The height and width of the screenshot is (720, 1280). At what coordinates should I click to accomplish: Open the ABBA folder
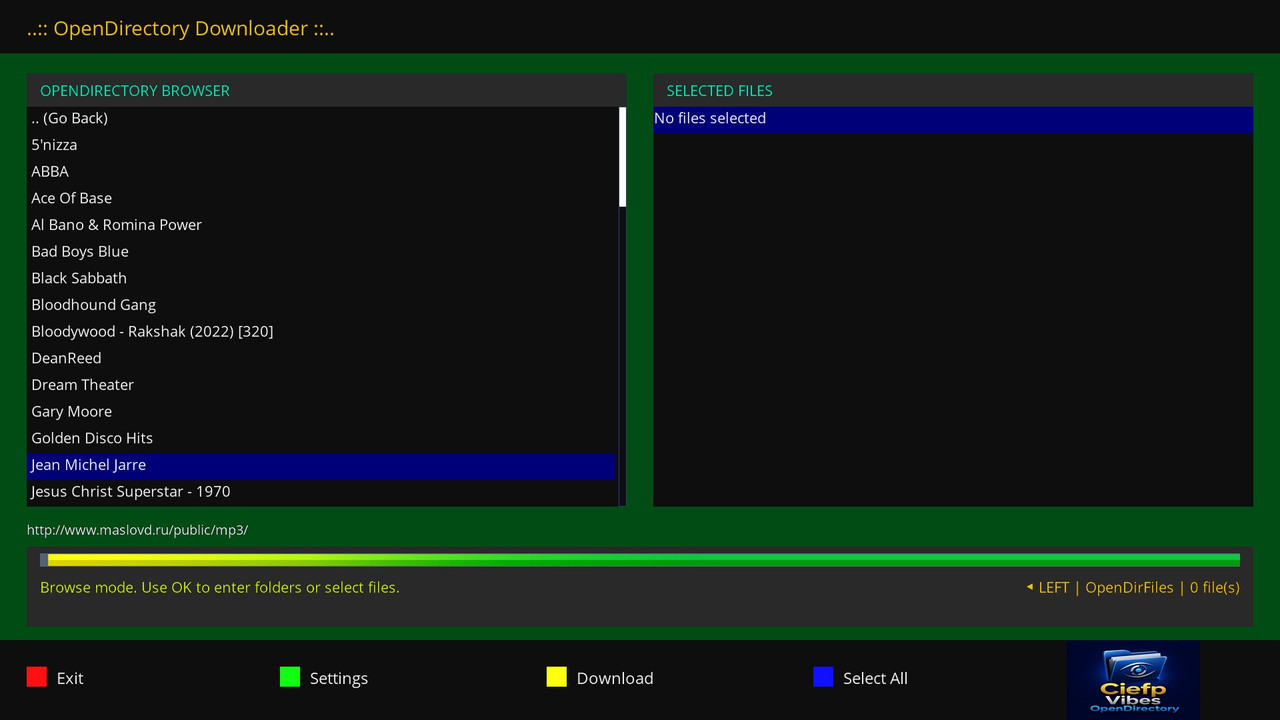coord(321,171)
